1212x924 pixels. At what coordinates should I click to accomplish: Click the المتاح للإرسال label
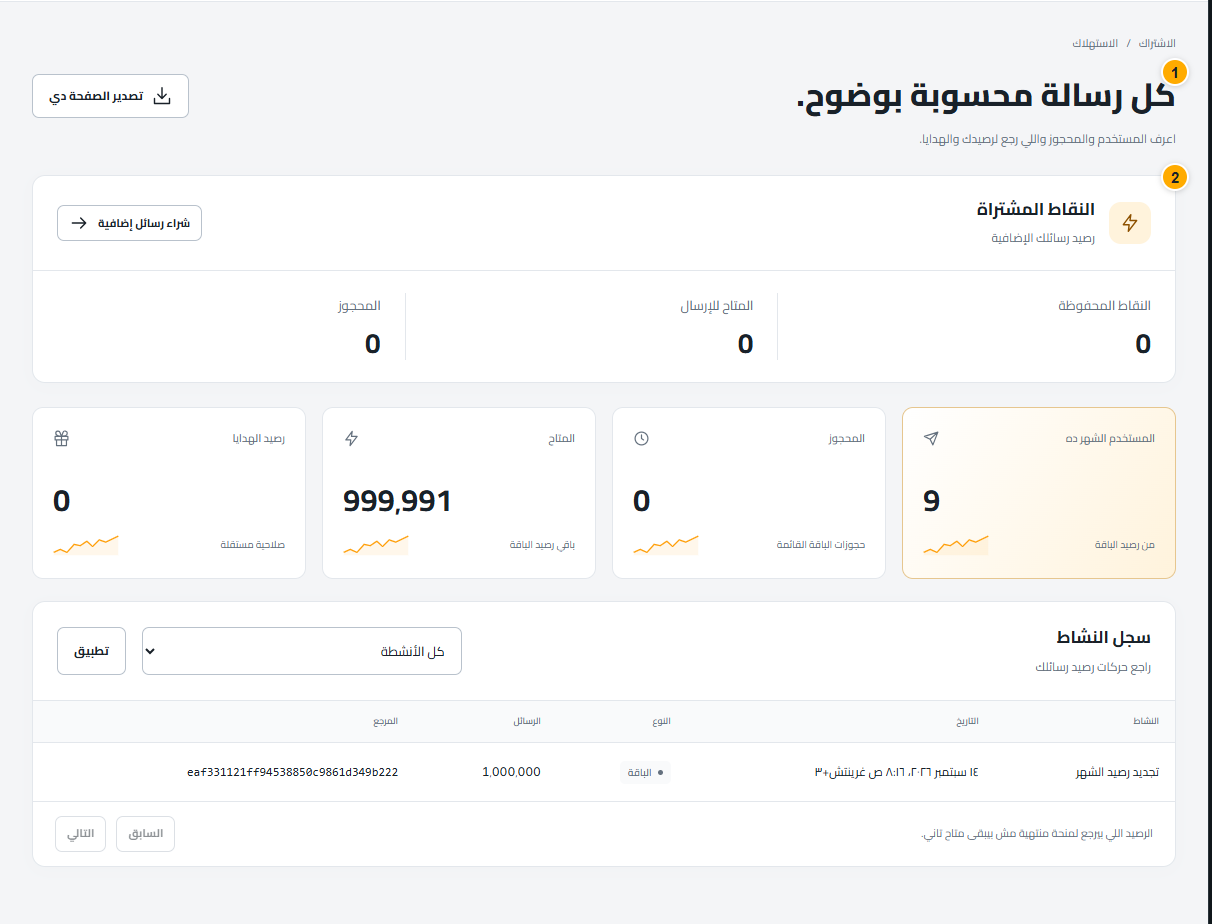click(717, 305)
